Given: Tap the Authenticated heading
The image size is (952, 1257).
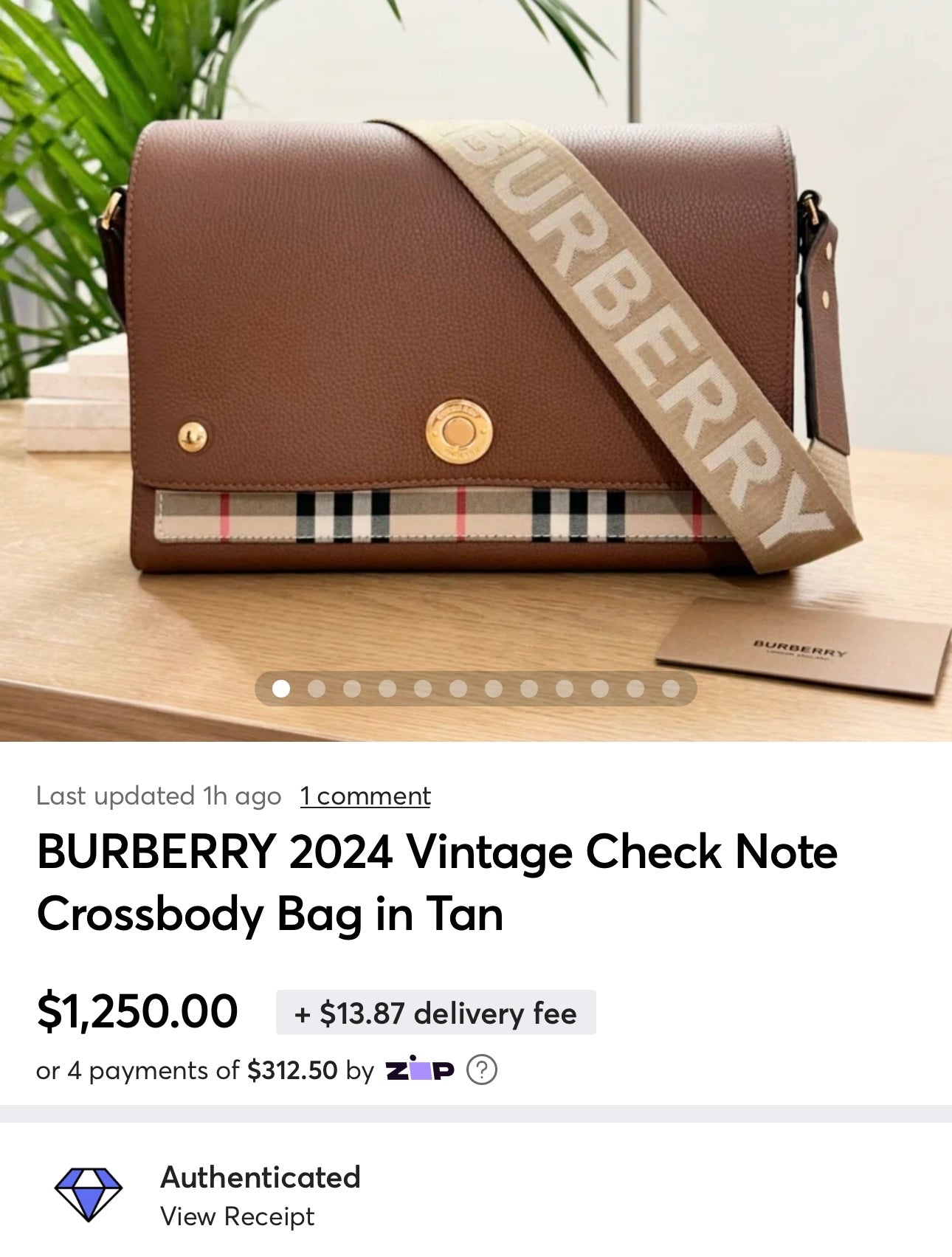Looking at the screenshot, I should [261, 1177].
